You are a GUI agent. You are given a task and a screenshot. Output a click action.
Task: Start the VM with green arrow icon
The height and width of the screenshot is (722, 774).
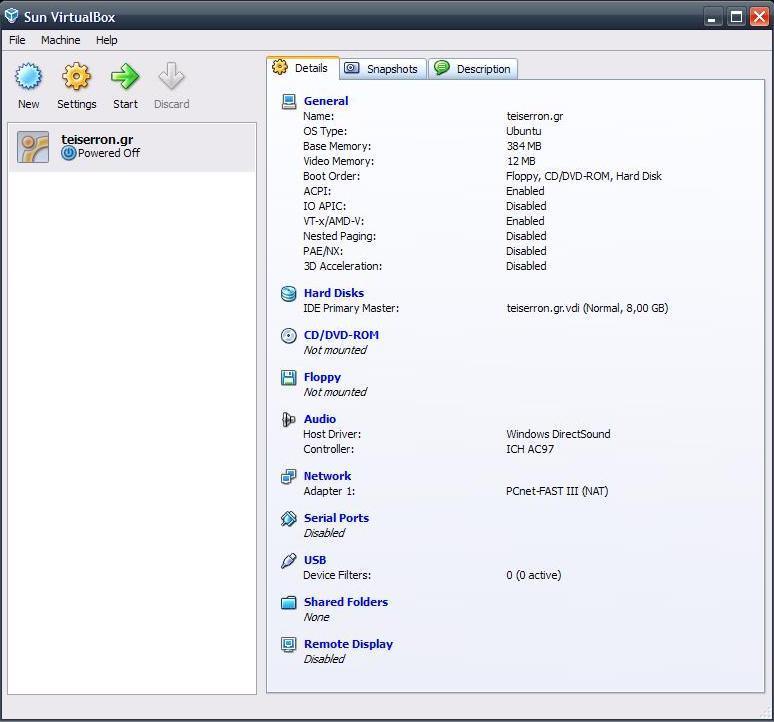[x=125, y=76]
